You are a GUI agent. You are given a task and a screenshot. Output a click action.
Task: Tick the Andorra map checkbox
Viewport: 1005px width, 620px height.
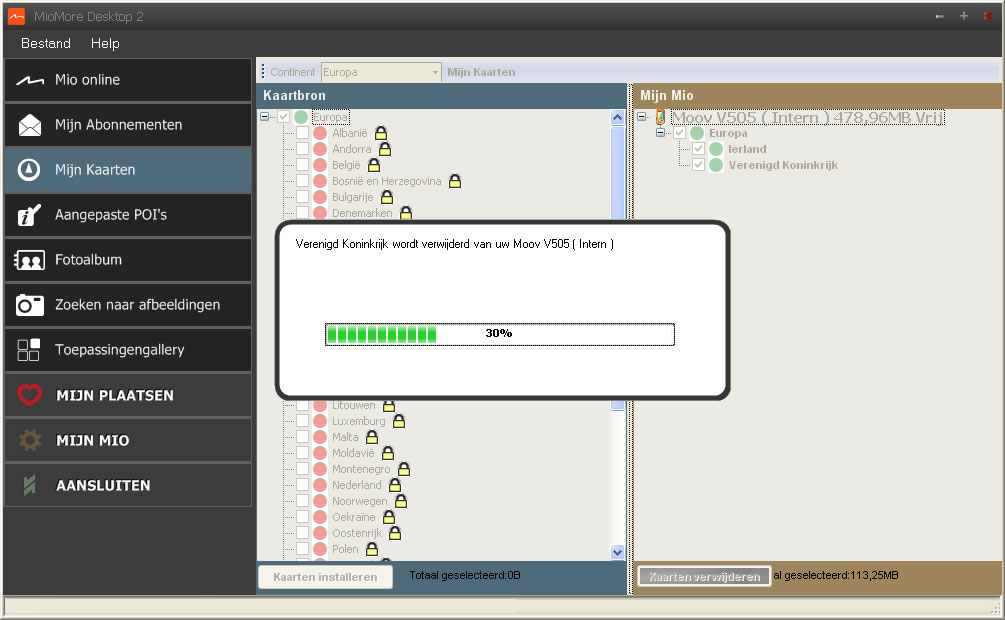303,149
